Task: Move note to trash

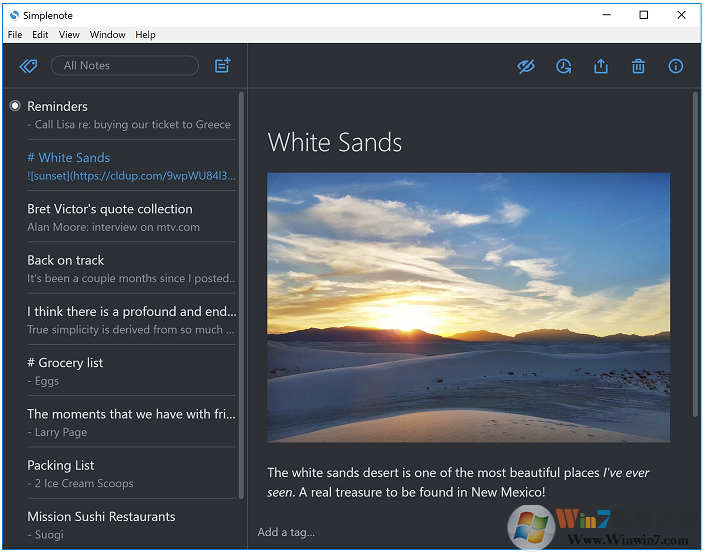Action: point(638,66)
